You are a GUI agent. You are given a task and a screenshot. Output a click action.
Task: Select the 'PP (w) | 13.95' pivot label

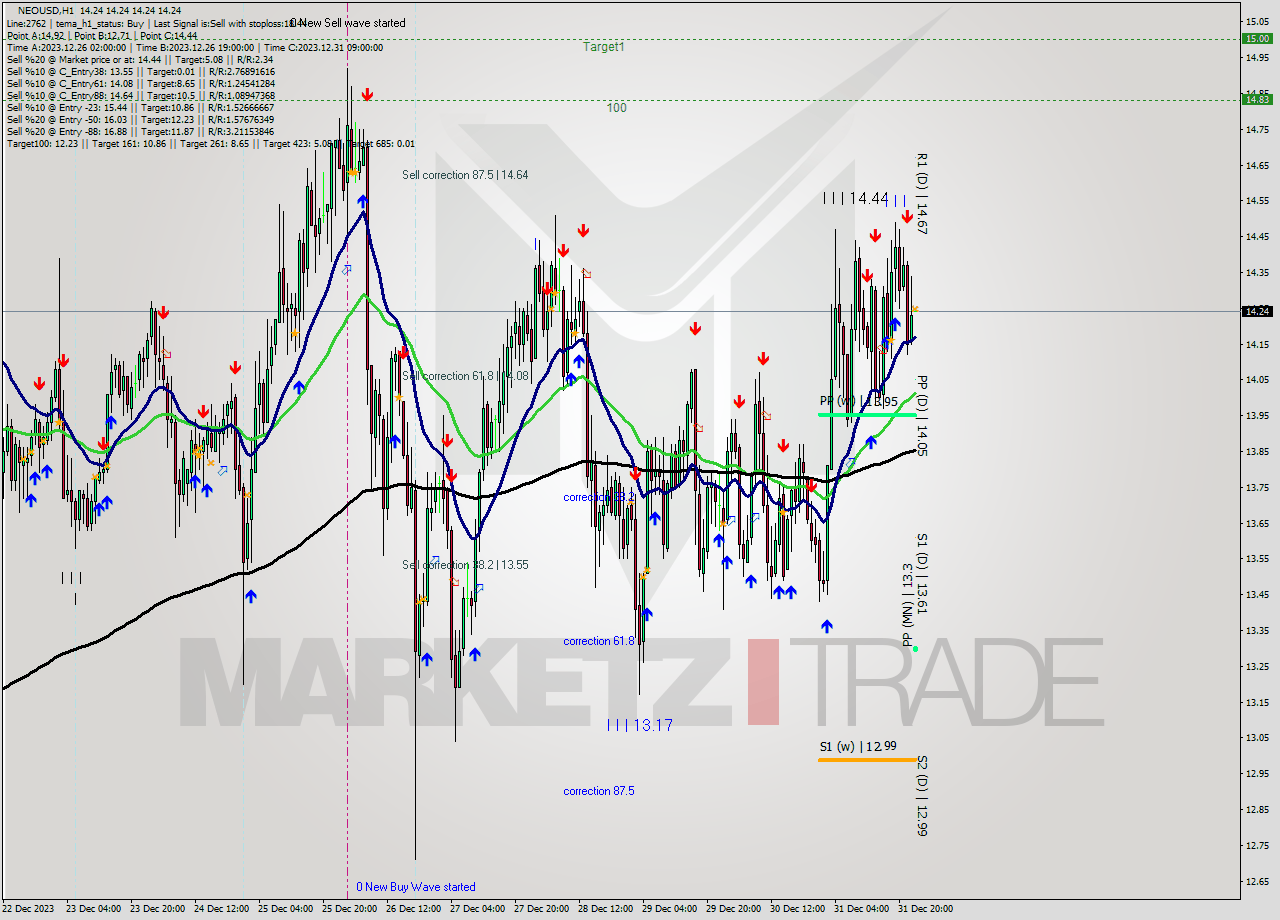tap(858, 402)
